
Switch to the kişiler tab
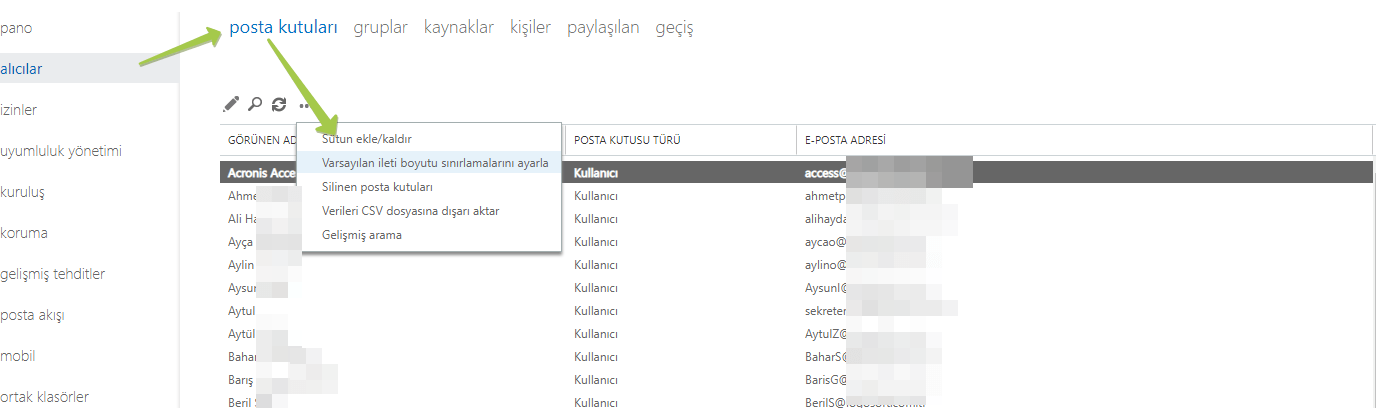(530, 27)
